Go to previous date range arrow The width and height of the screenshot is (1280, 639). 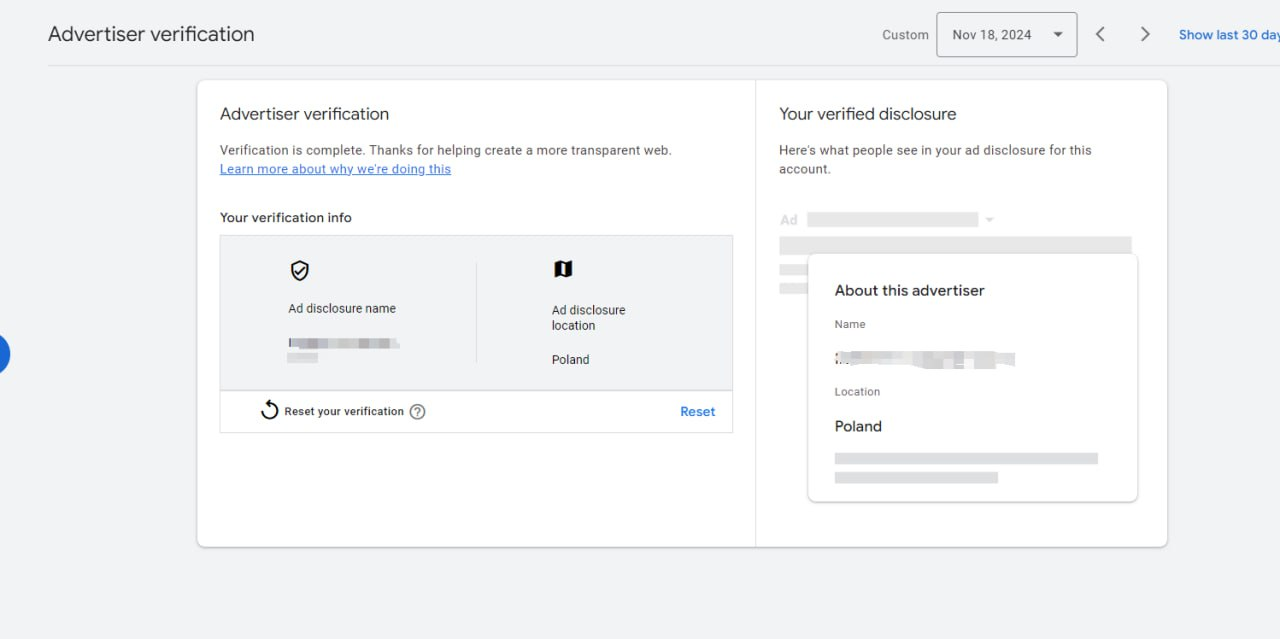click(x=1100, y=34)
